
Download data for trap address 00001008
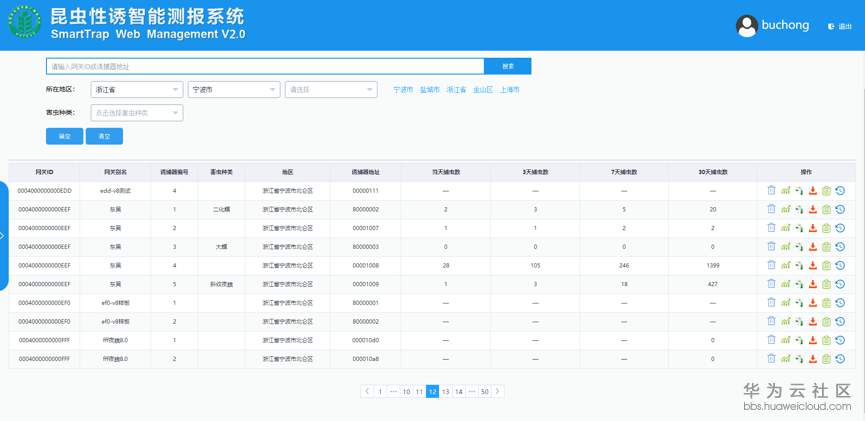[x=813, y=265]
